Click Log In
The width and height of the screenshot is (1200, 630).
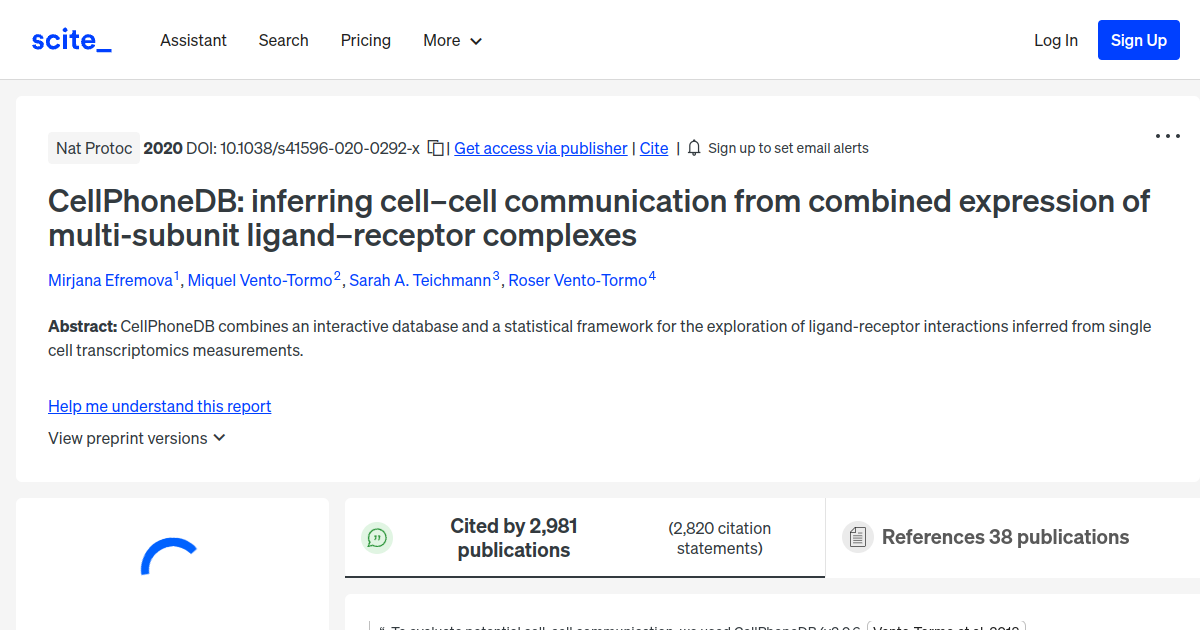pyautogui.click(x=1056, y=40)
